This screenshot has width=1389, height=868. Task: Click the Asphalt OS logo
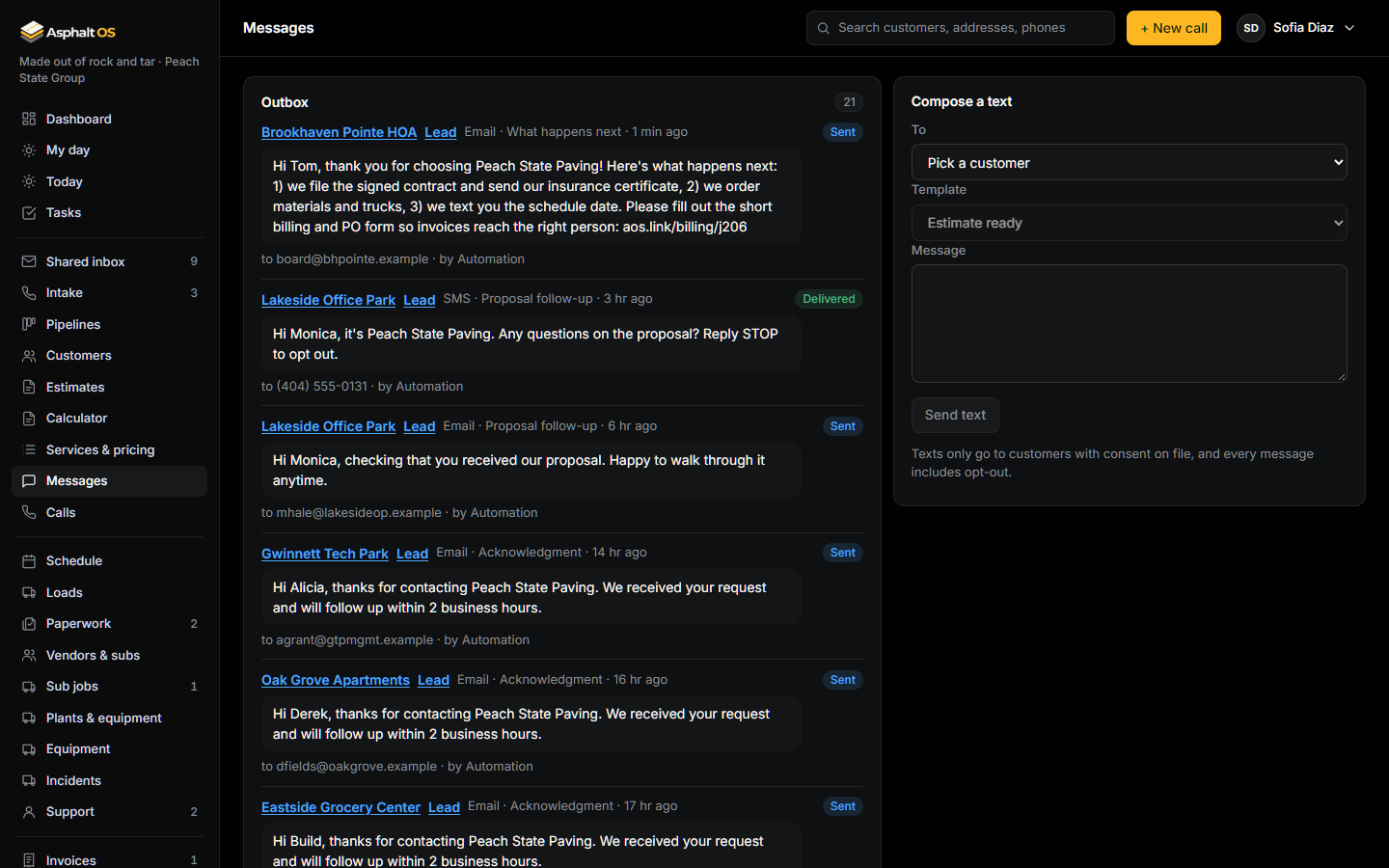[68, 32]
